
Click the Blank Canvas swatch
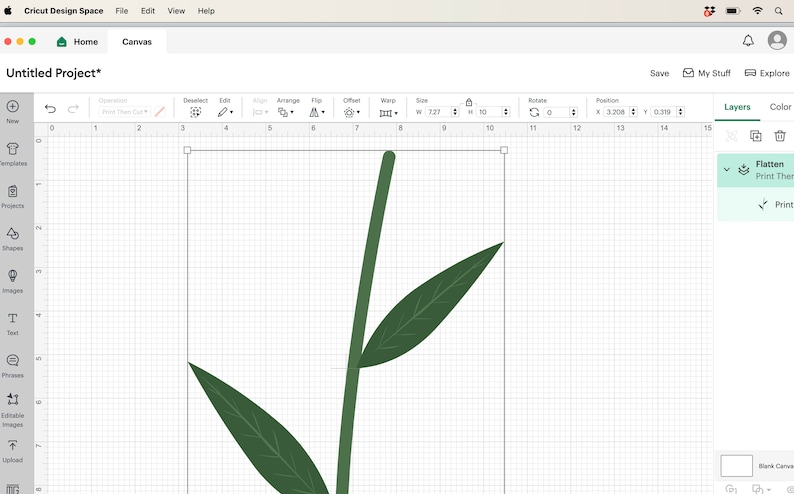pos(736,466)
